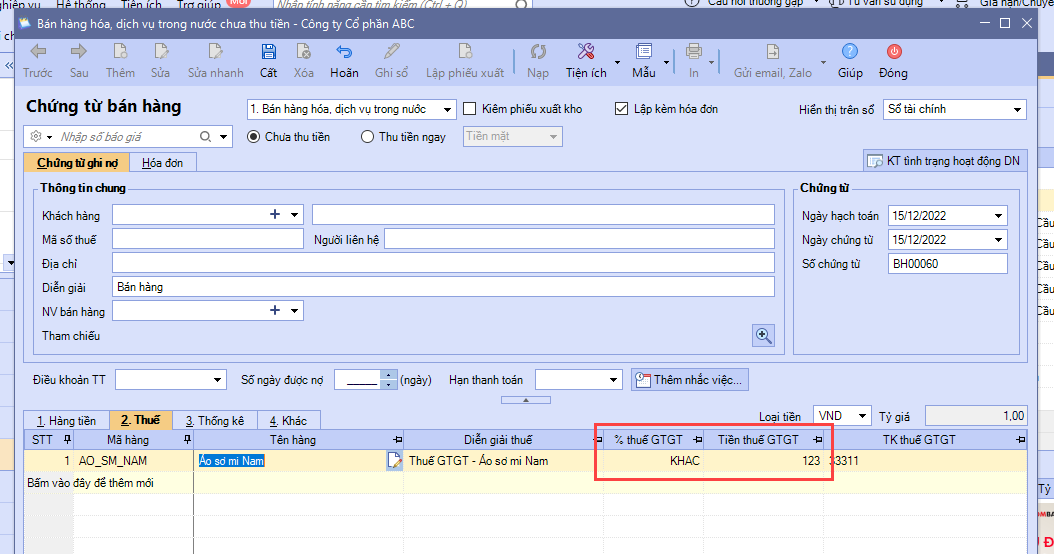This screenshot has height=554, width=1054.
Task: Click KT tình trạng hoạt động DN button
Action: click(x=944, y=161)
